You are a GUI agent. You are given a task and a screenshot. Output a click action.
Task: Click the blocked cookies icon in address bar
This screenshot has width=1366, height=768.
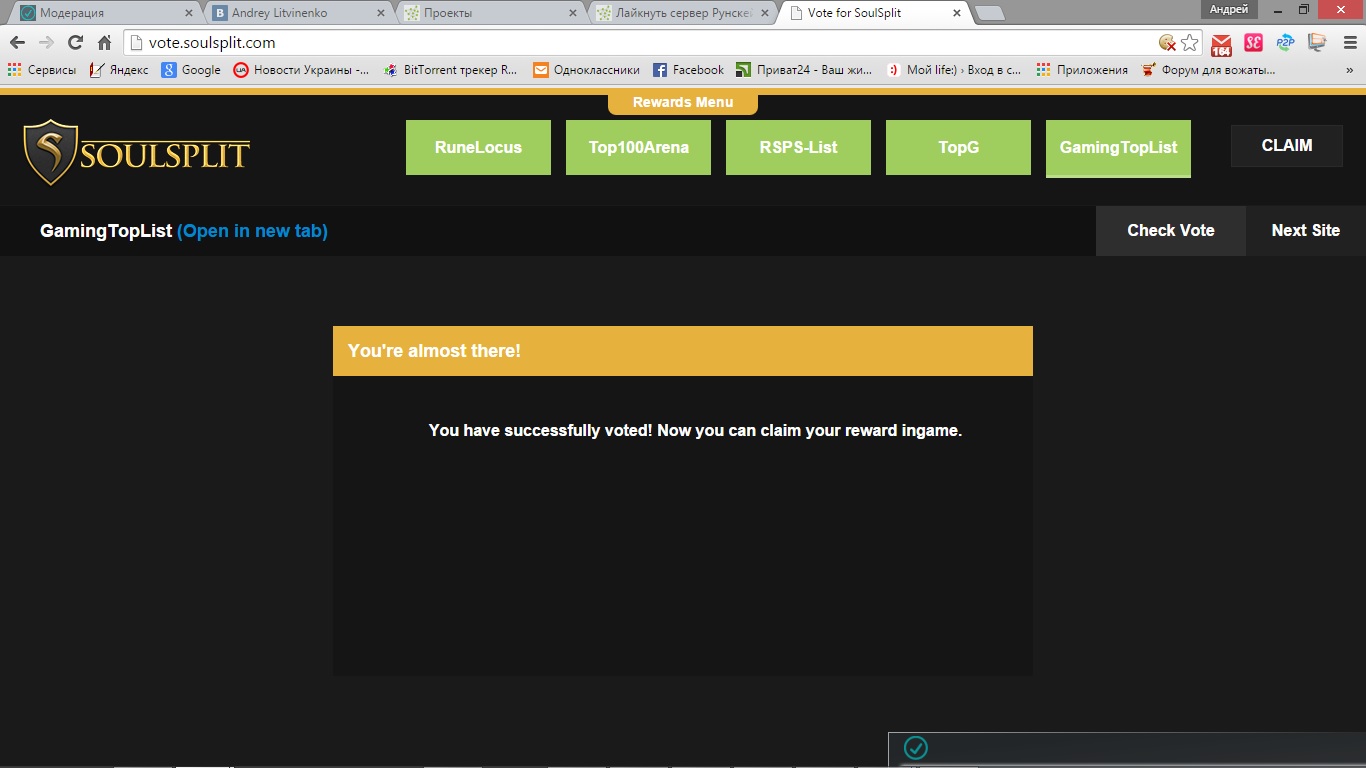click(1167, 43)
